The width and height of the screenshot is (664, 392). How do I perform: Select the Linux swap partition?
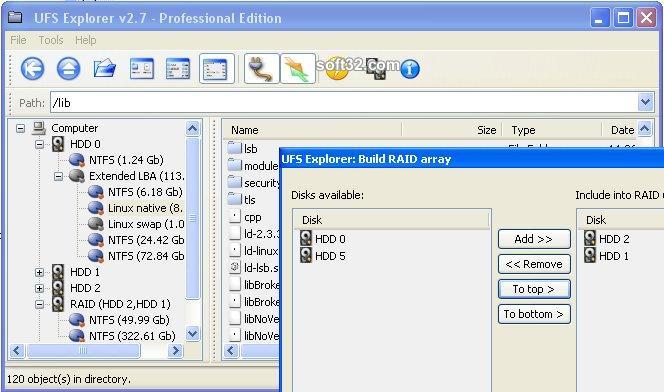click(x=146, y=224)
